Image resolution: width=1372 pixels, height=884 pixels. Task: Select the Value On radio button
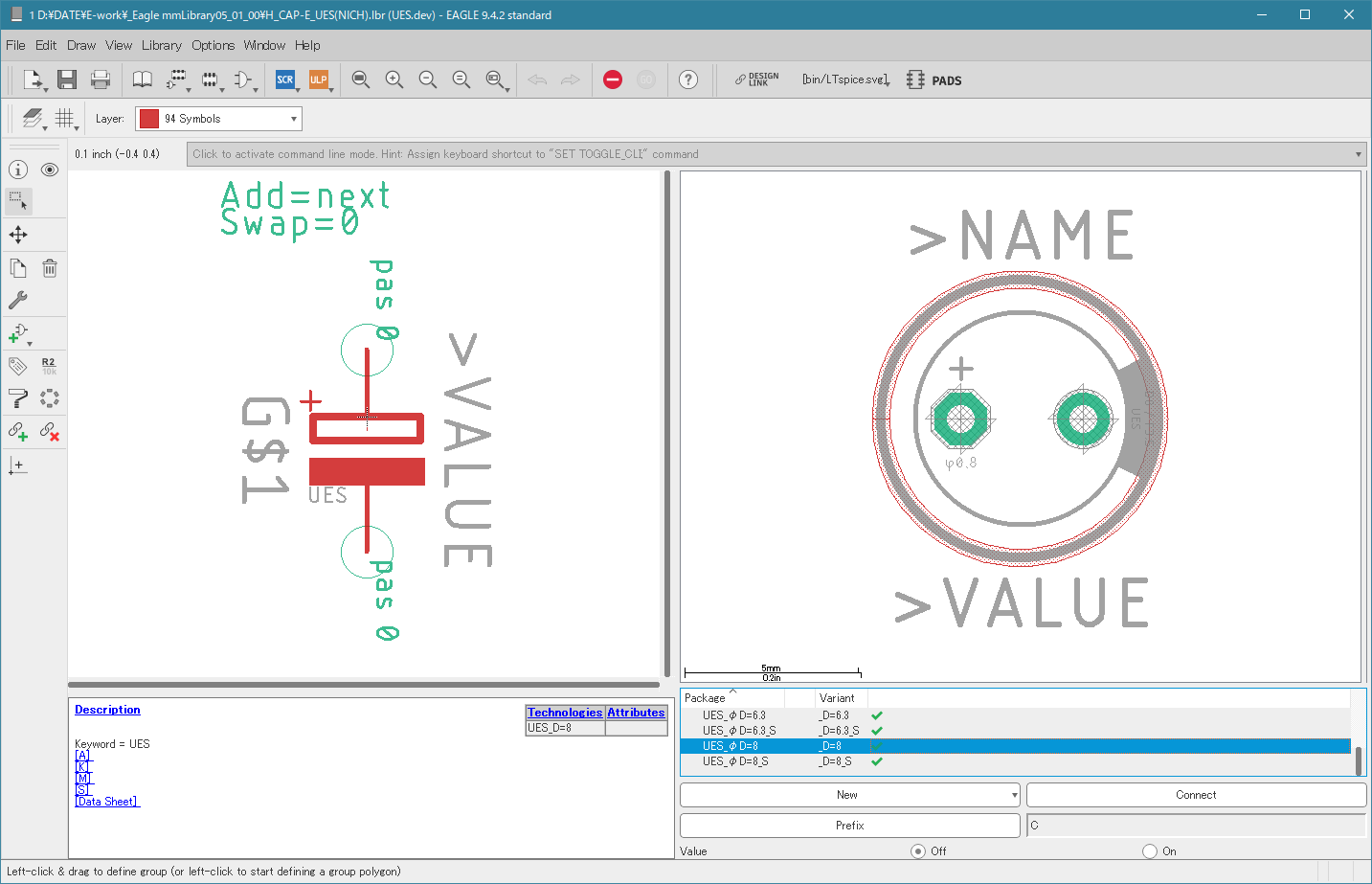(x=1150, y=851)
